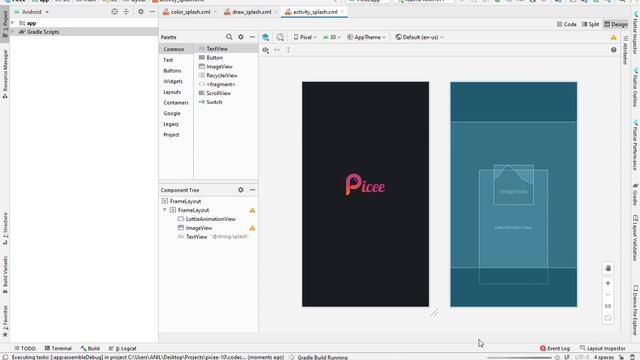Screen dimensions: 640x360
Task: Show layout warnings triangle icon
Action: (x=613, y=37)
